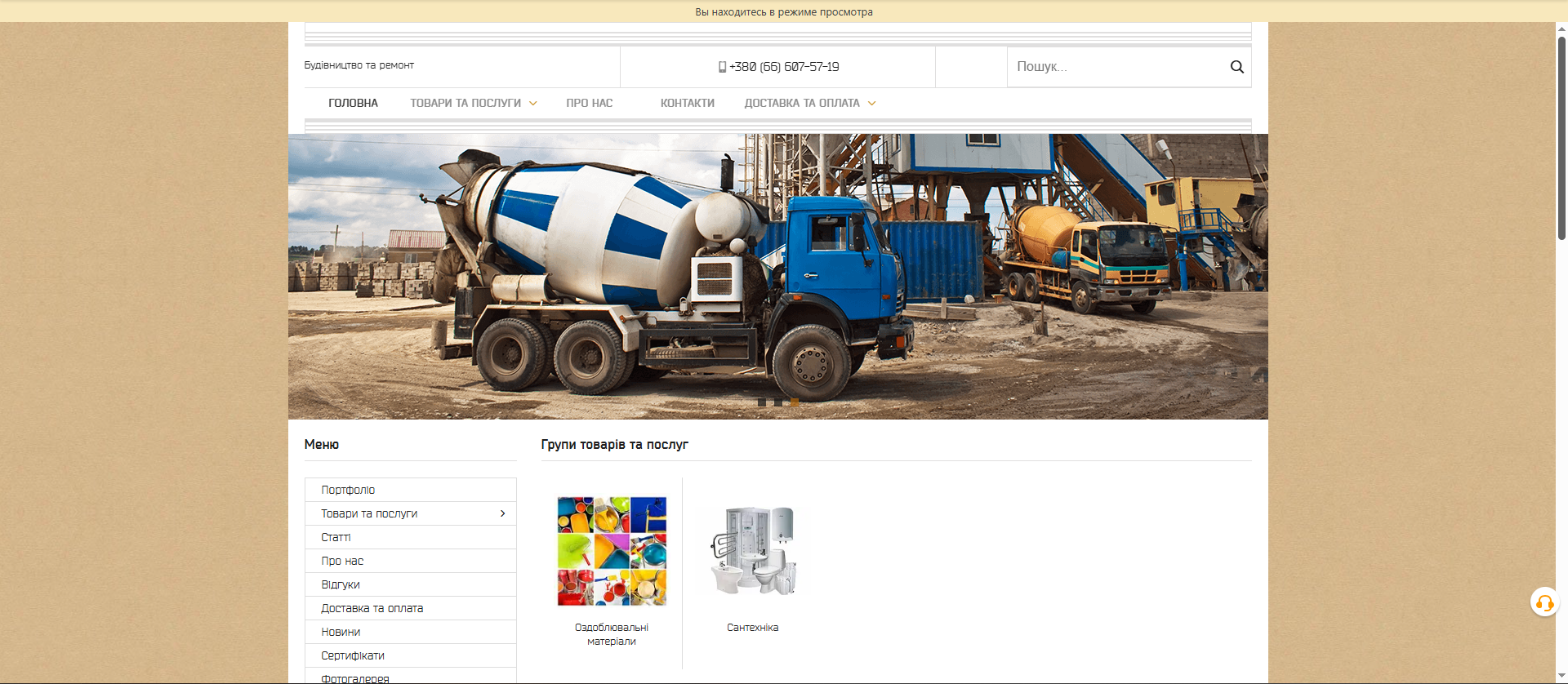This screenshot has width=1568, height=684.
Task: Open the Про нас top menu item
Action: point(589,104)
